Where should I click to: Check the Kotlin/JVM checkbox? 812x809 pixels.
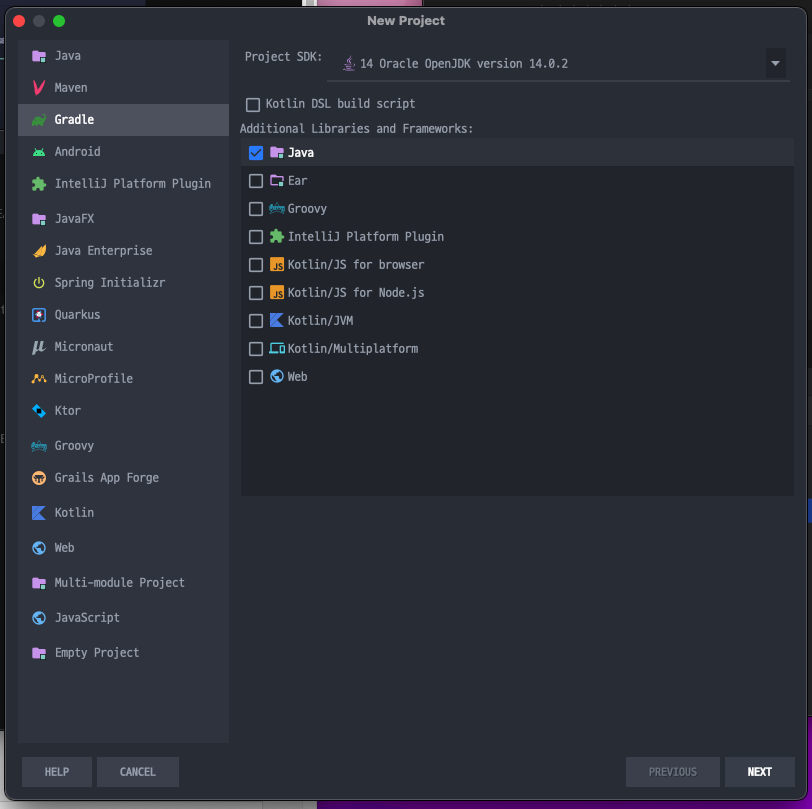coord(256,321)
